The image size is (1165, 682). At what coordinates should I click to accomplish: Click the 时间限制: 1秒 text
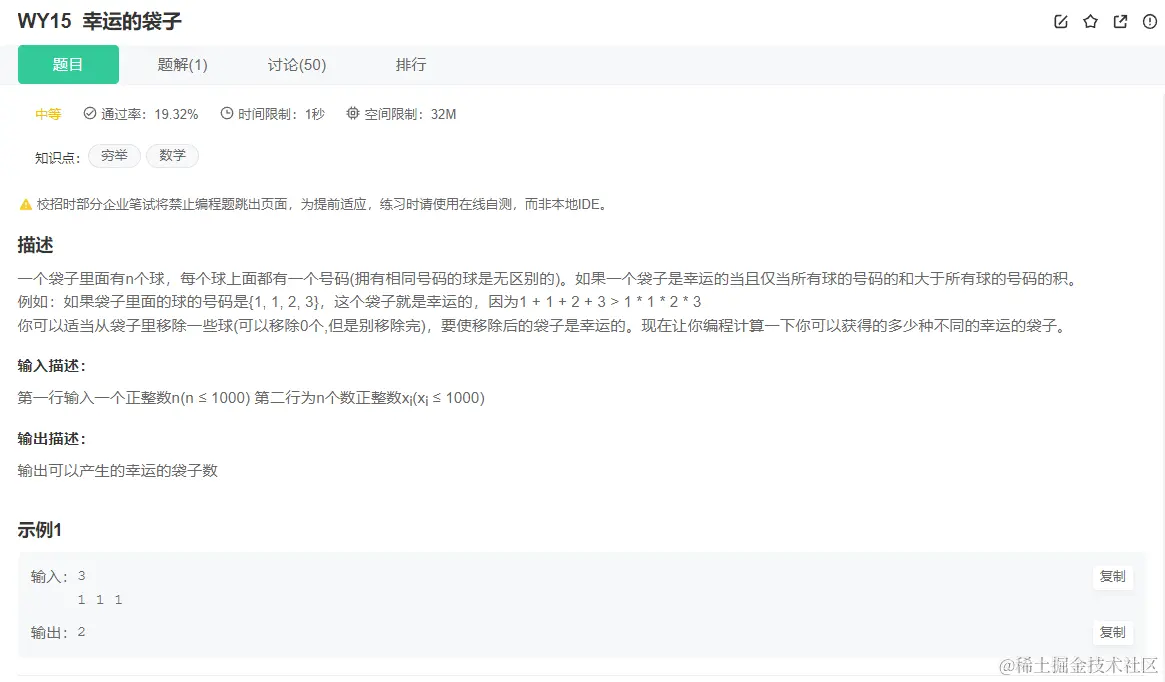[282, 114]
